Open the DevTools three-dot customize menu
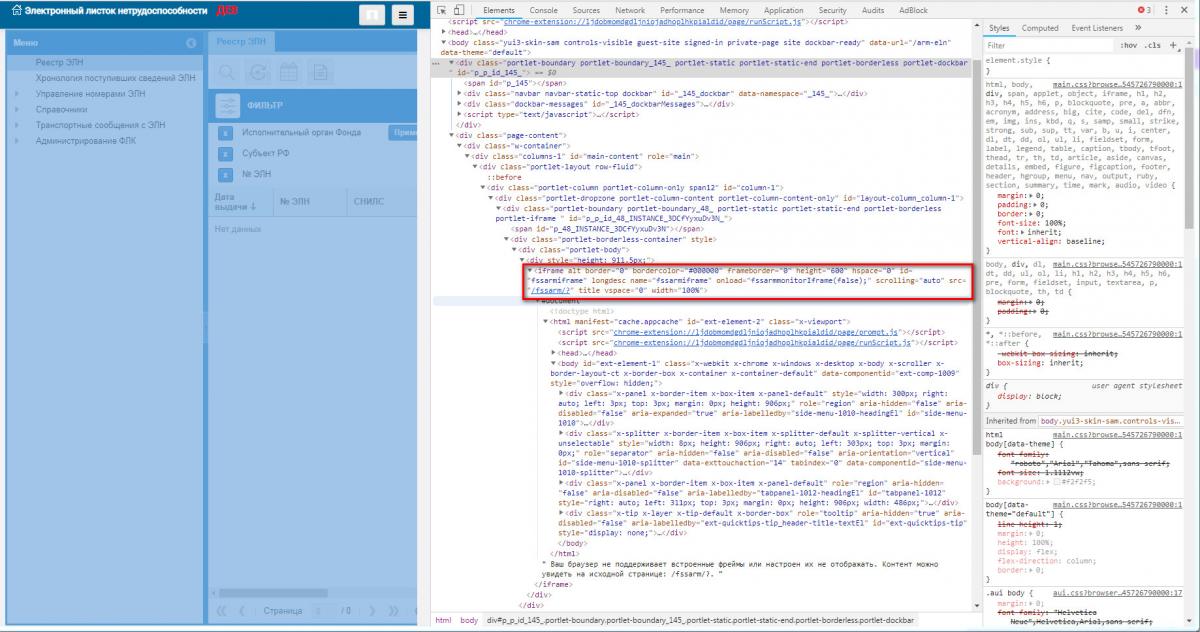 tap(1166, 10)
